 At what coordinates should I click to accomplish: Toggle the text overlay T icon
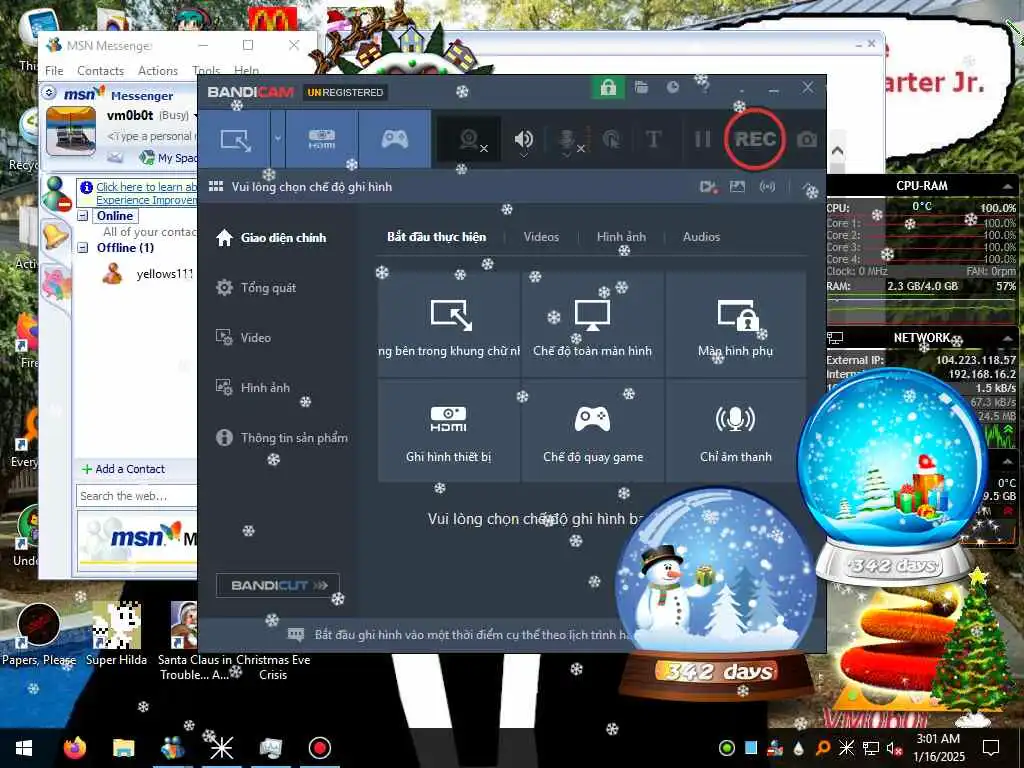[653, 139]
